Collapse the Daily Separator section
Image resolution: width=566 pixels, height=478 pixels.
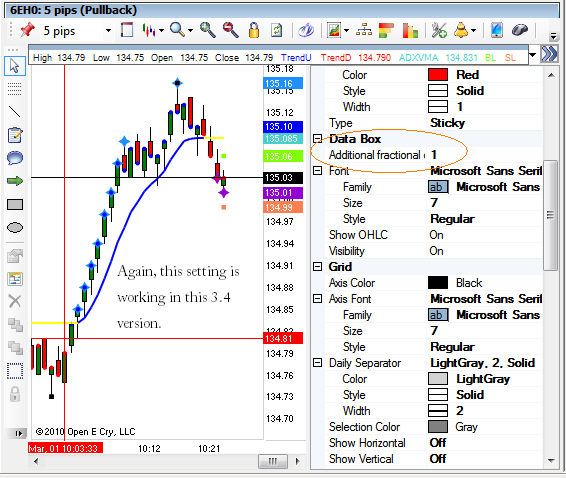[x=317, y=362]
